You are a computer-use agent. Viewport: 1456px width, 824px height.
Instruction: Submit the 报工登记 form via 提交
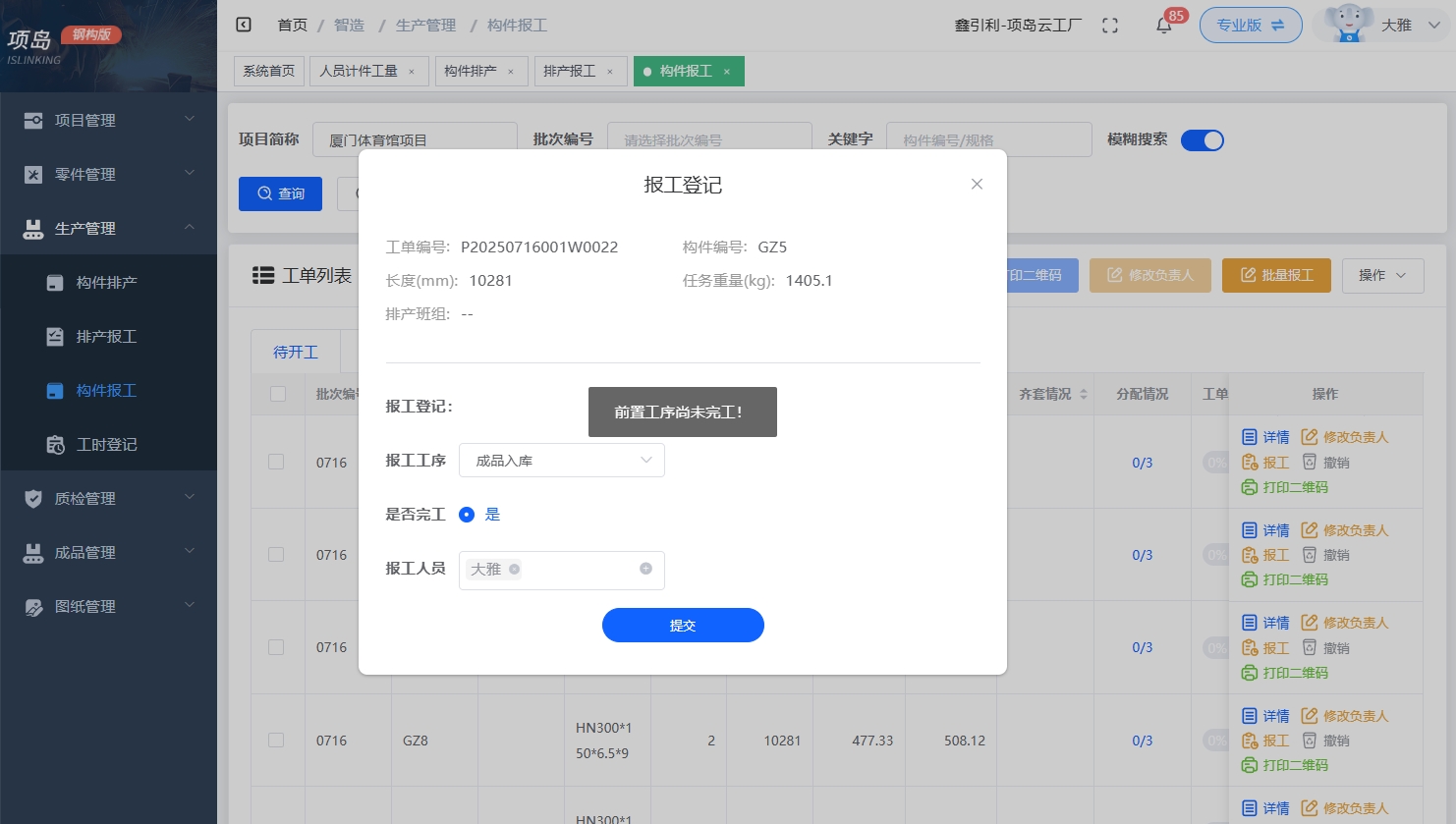[683, 625]
